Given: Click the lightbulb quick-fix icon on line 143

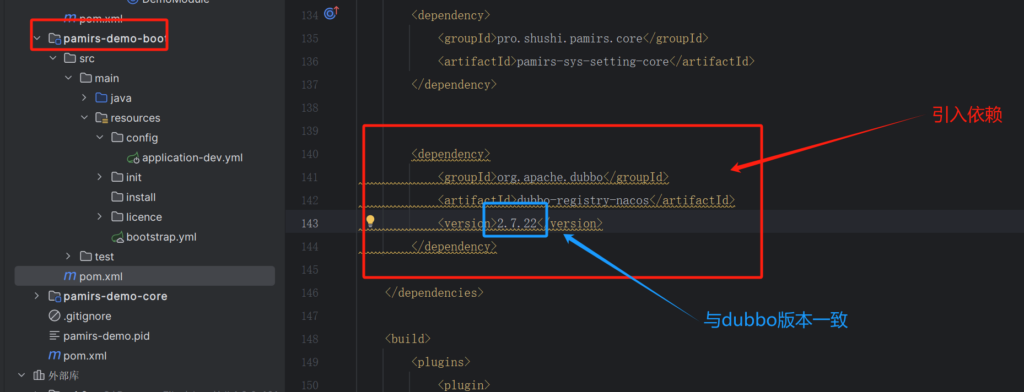Looking at the screenshot, I should click(x=370, y=221).
